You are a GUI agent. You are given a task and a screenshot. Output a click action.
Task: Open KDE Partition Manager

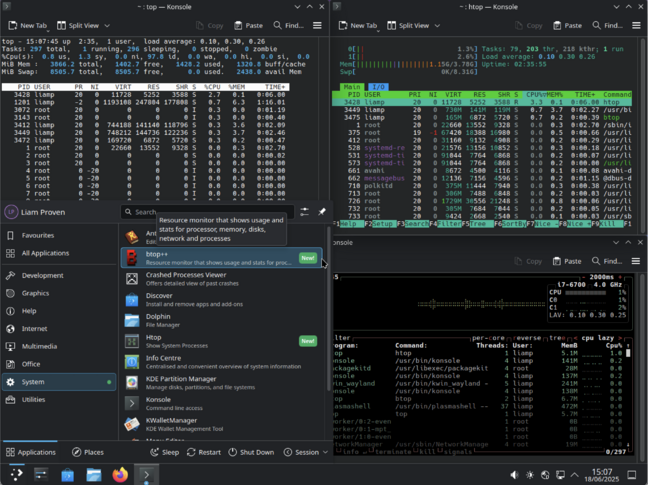222,383
